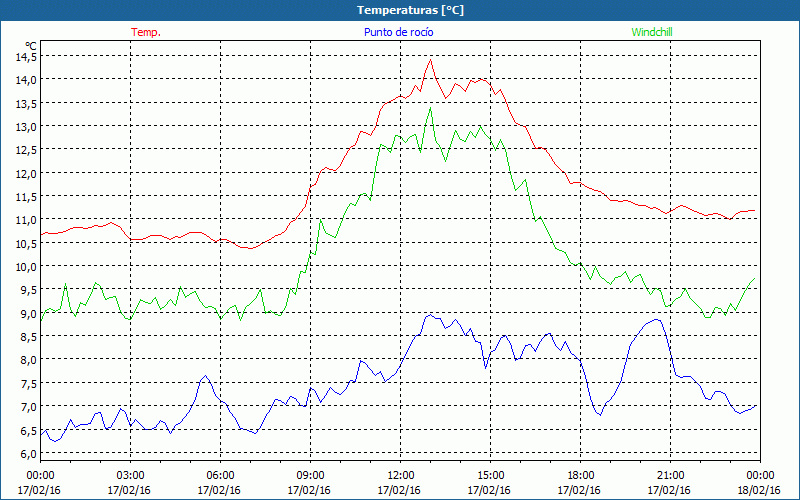Click the 6,5 y-axis value

click(x=28, y=431)
